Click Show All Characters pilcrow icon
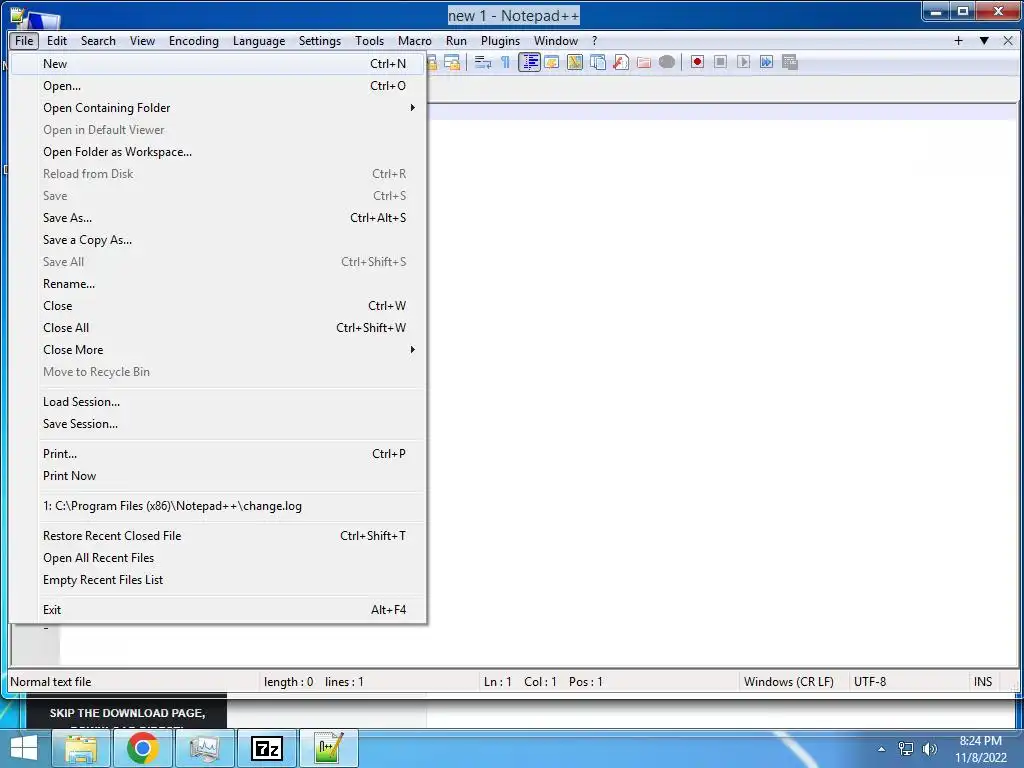1024x768 pixels. coord(505,62)
